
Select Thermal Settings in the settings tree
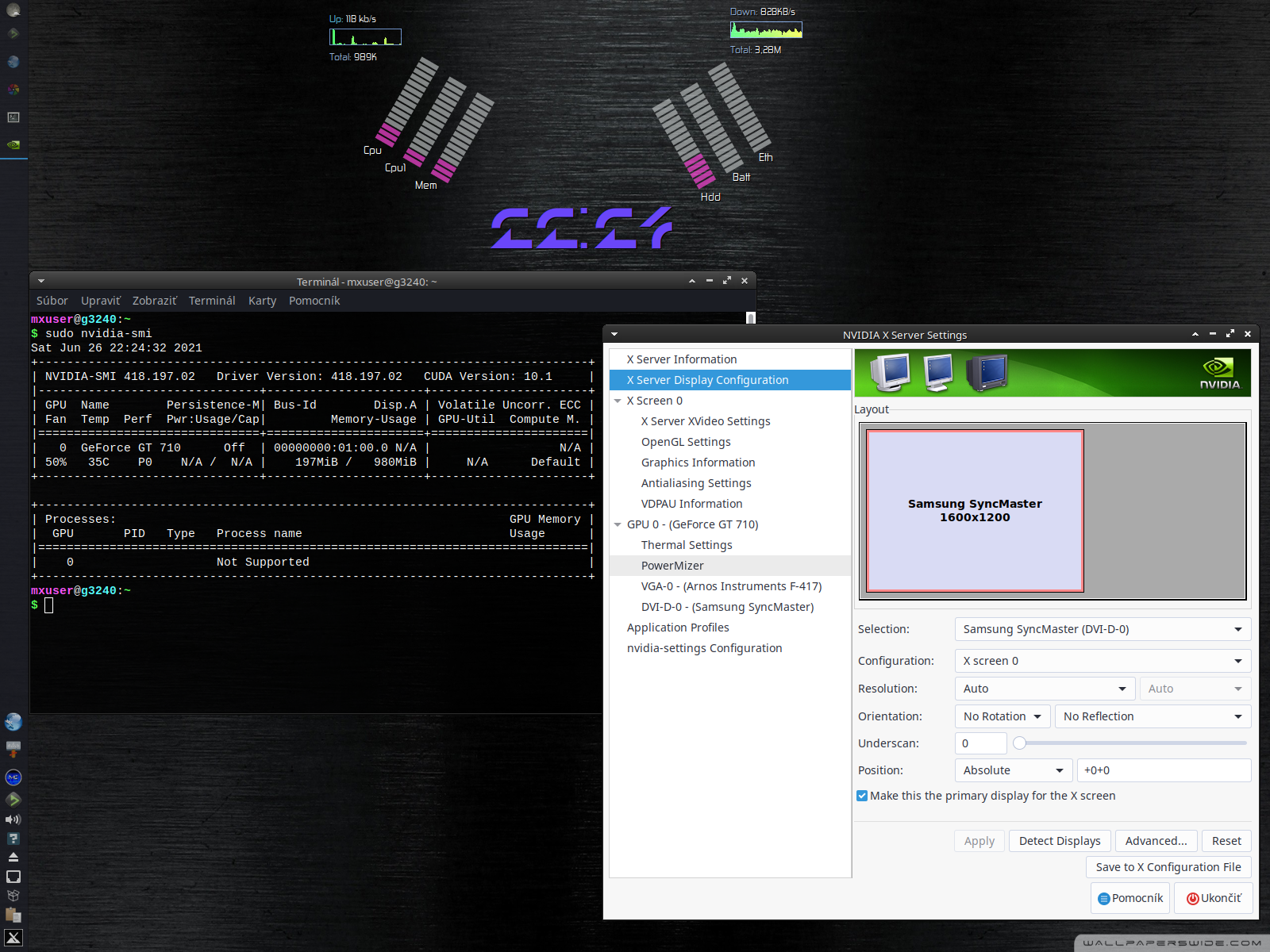(687, 545)
